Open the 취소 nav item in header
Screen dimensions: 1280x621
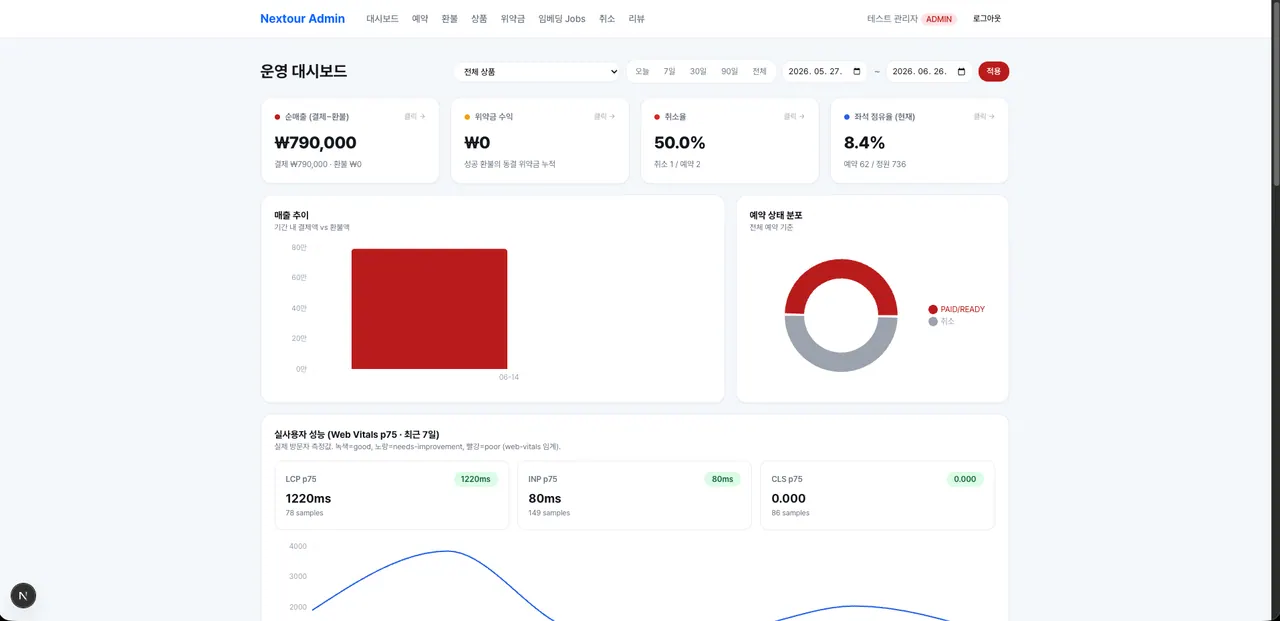click(x=607, y=19)
